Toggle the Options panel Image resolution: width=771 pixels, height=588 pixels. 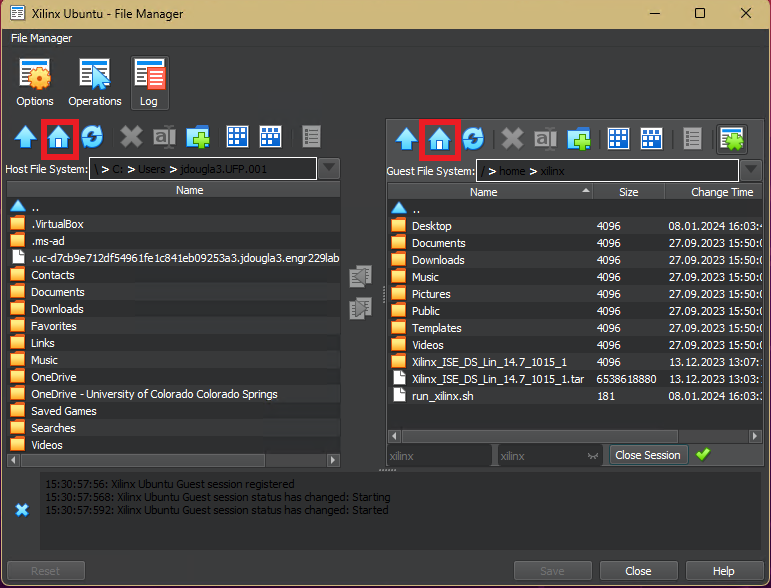[34, 83]
